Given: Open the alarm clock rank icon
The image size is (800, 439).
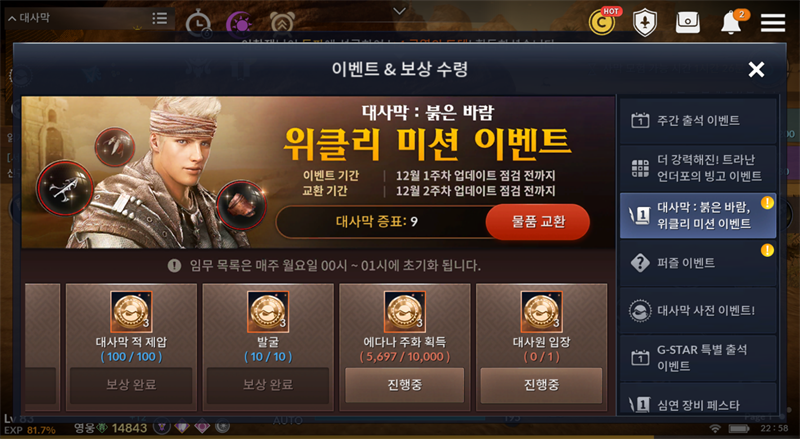Looking at the screenshot, I should pyautogui.click(x=281, y=22).
